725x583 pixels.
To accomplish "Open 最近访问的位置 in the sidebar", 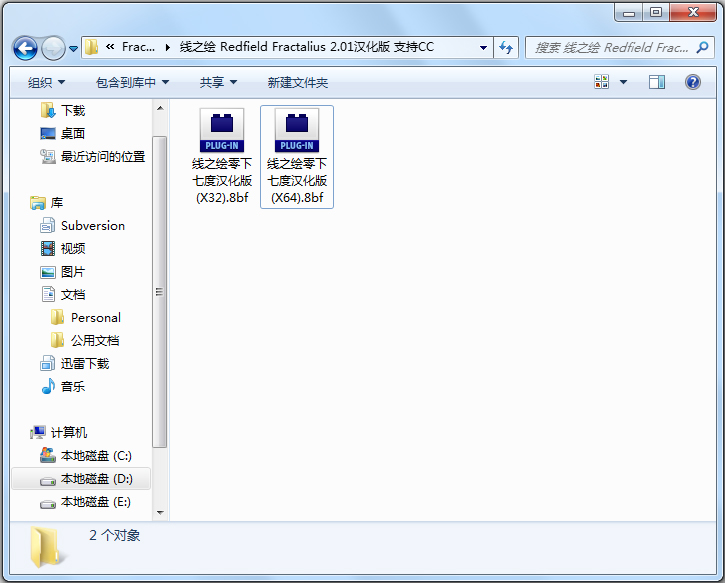I will (103, 157).
